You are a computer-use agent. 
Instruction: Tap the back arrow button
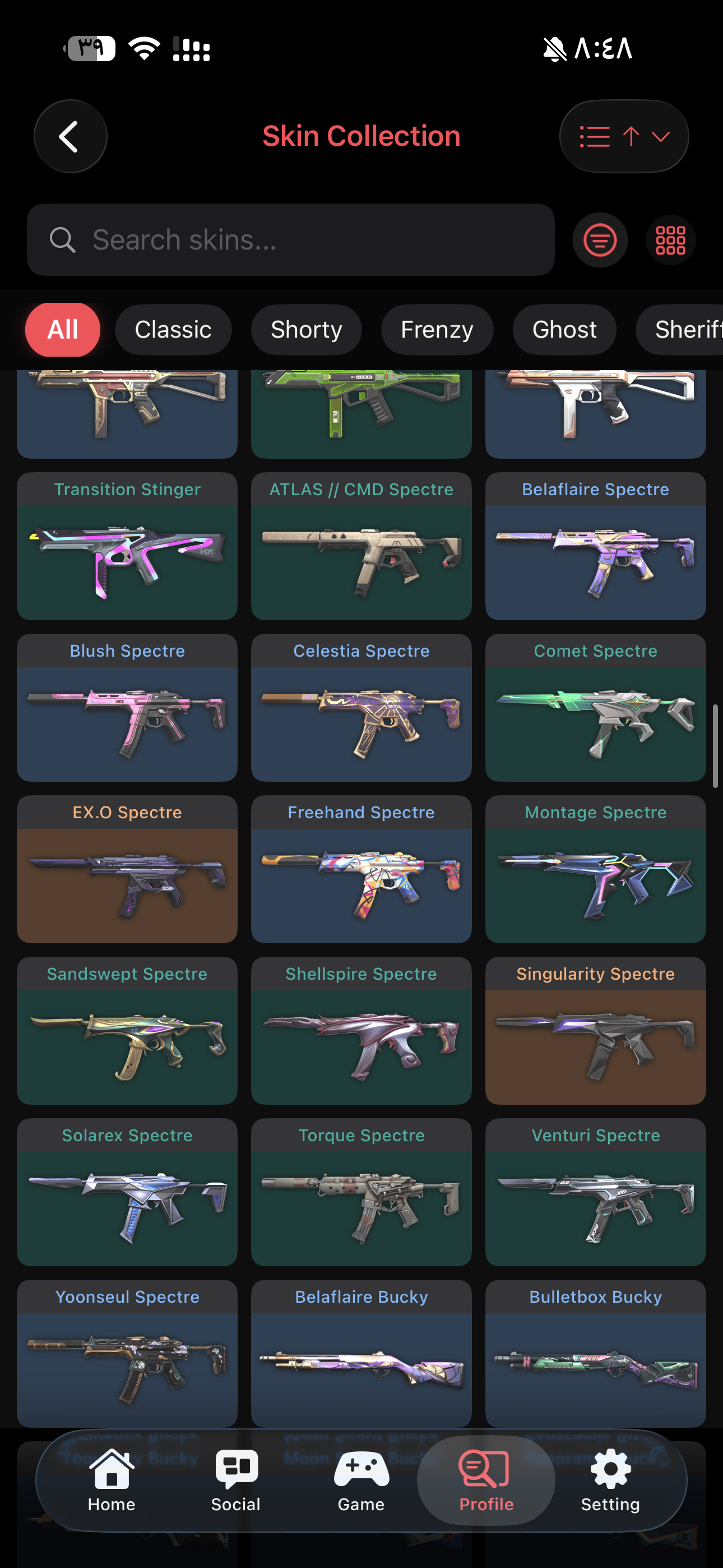coord(71,136)
